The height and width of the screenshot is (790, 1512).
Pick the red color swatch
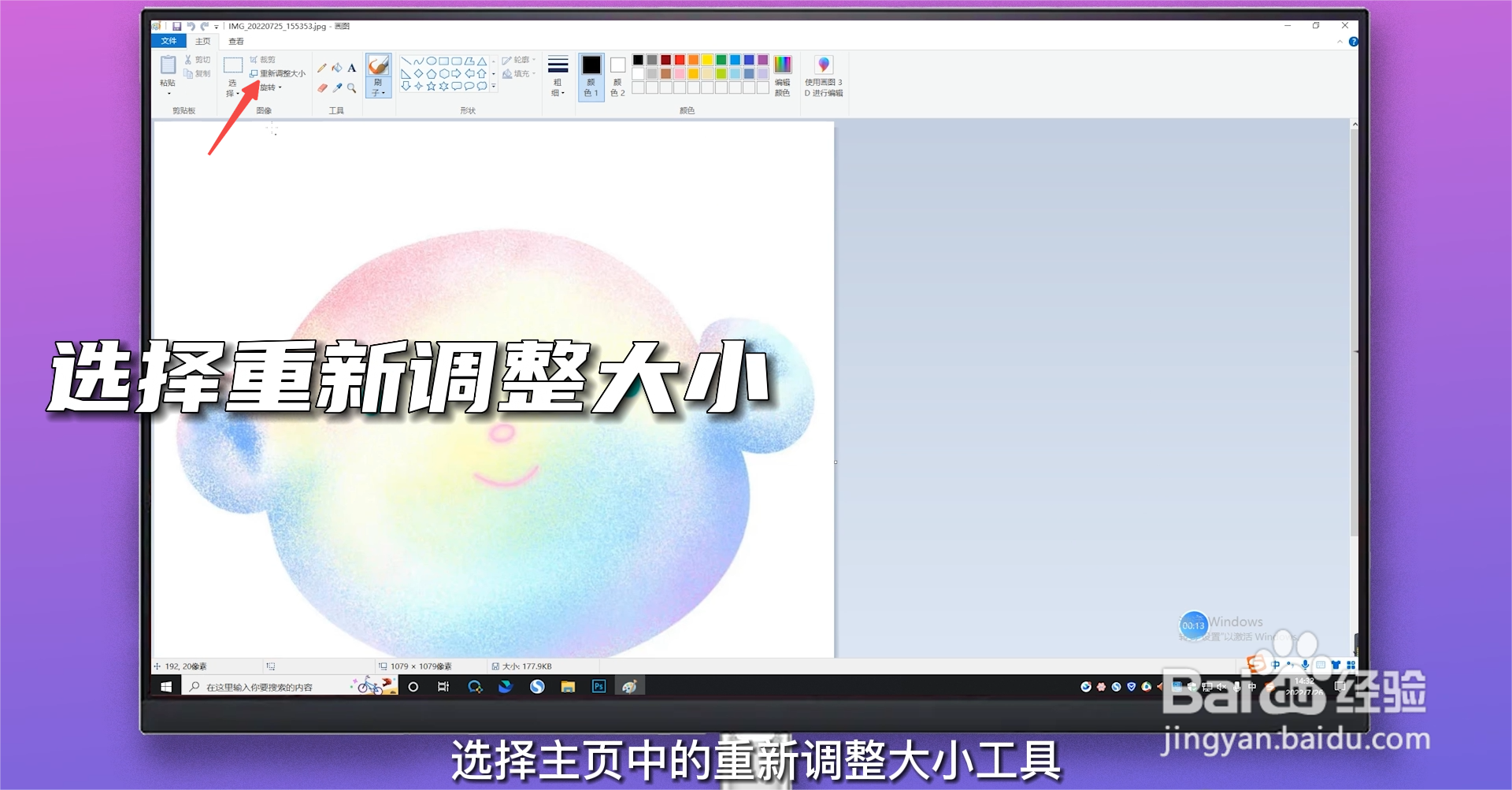coord(680,60)
